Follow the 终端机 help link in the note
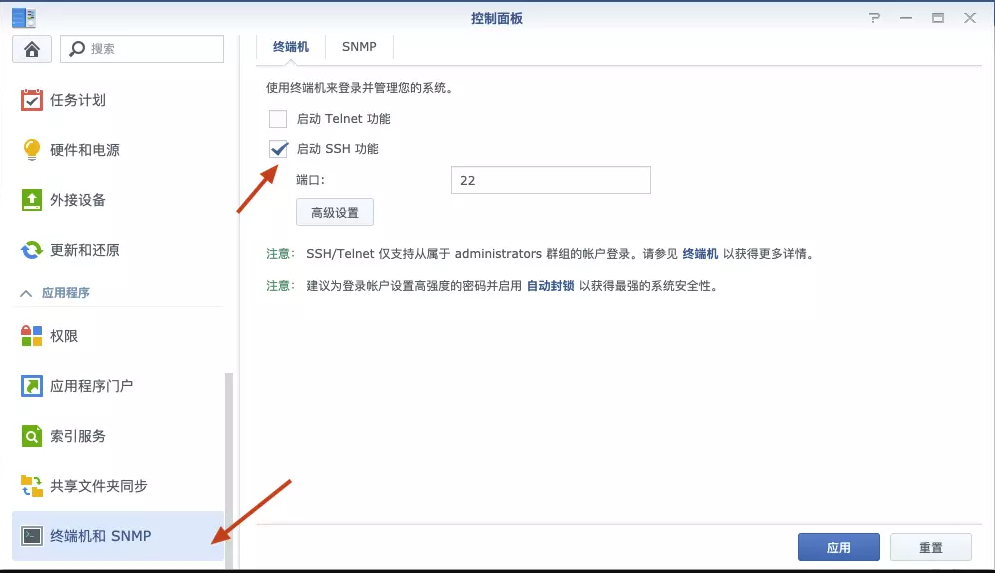The width and height of the screenshot is (995, 573). coord(700,254)
